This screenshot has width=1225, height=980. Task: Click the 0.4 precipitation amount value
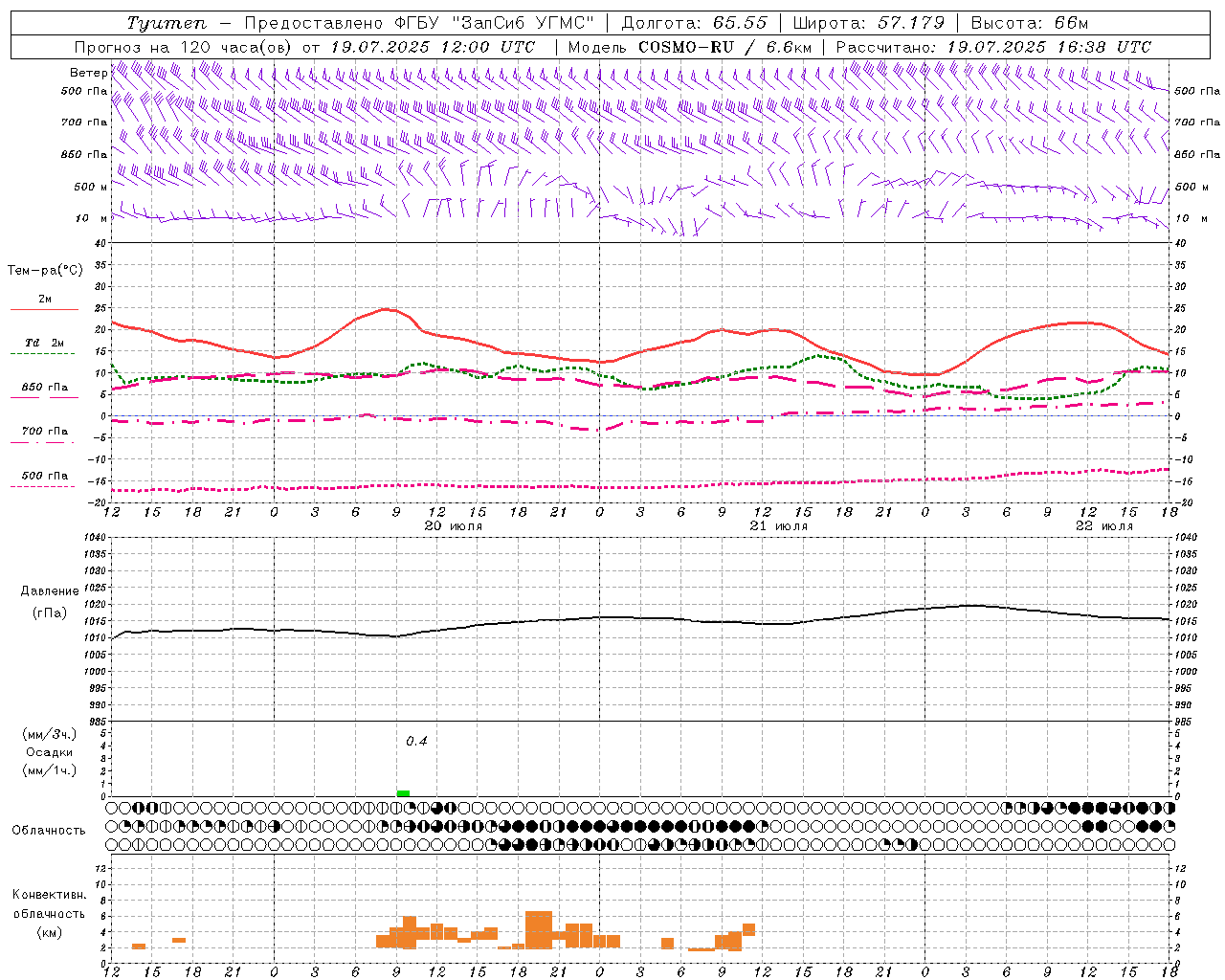[x=416, y=742]
